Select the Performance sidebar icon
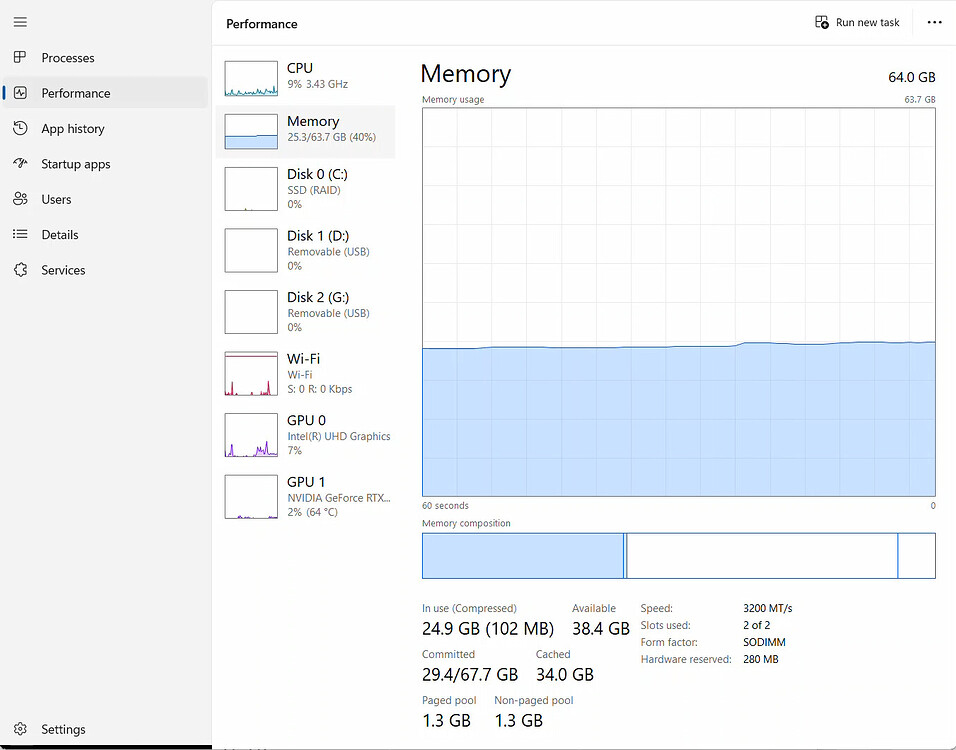 point(20,92)
